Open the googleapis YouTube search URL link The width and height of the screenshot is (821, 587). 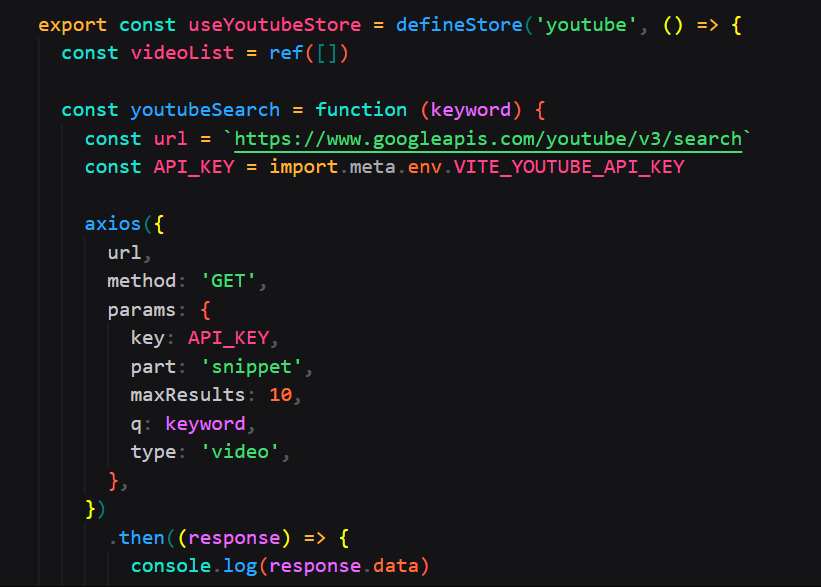click(488, 139)
